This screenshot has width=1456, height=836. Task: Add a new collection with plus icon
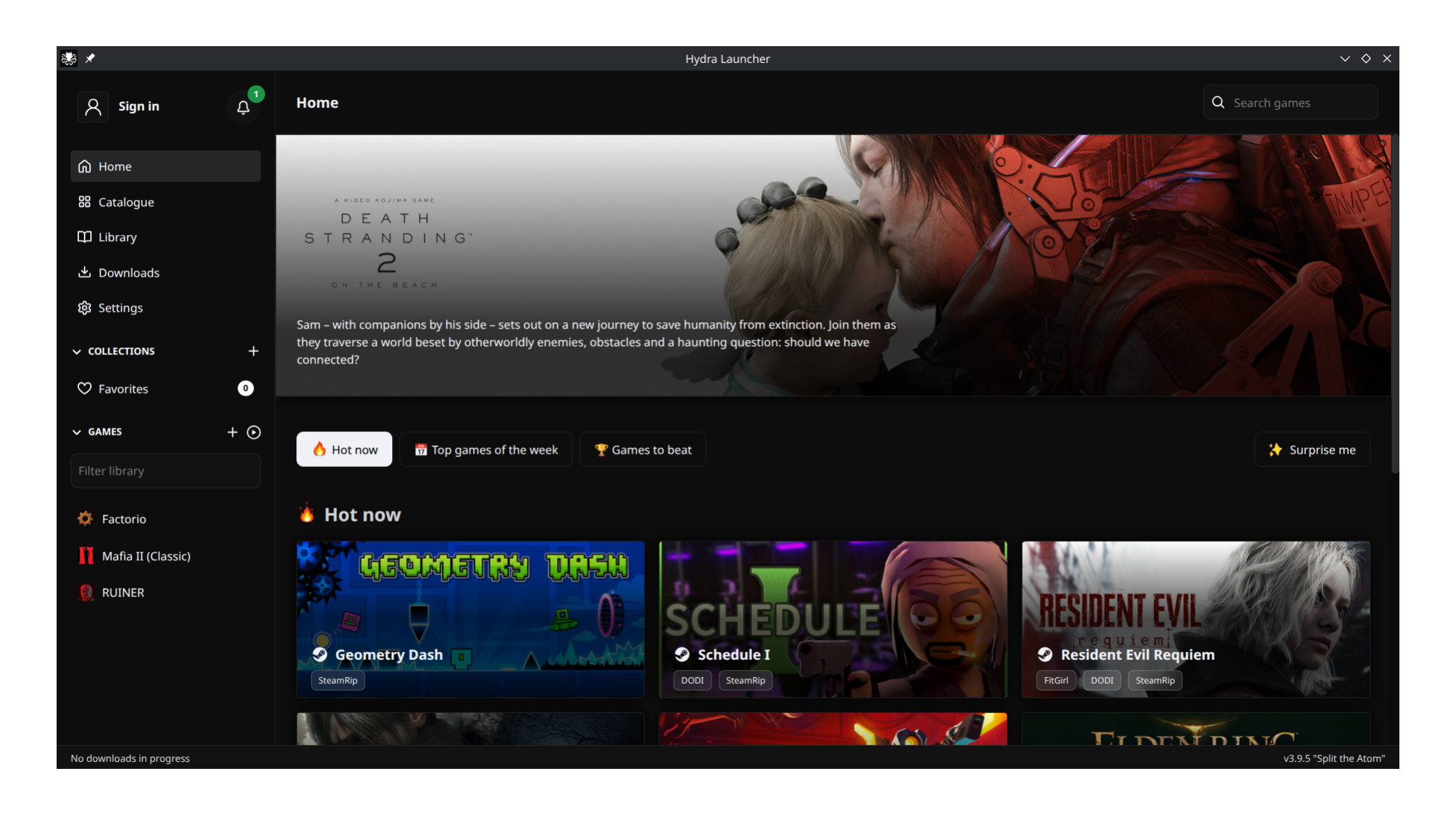[254, 351]
